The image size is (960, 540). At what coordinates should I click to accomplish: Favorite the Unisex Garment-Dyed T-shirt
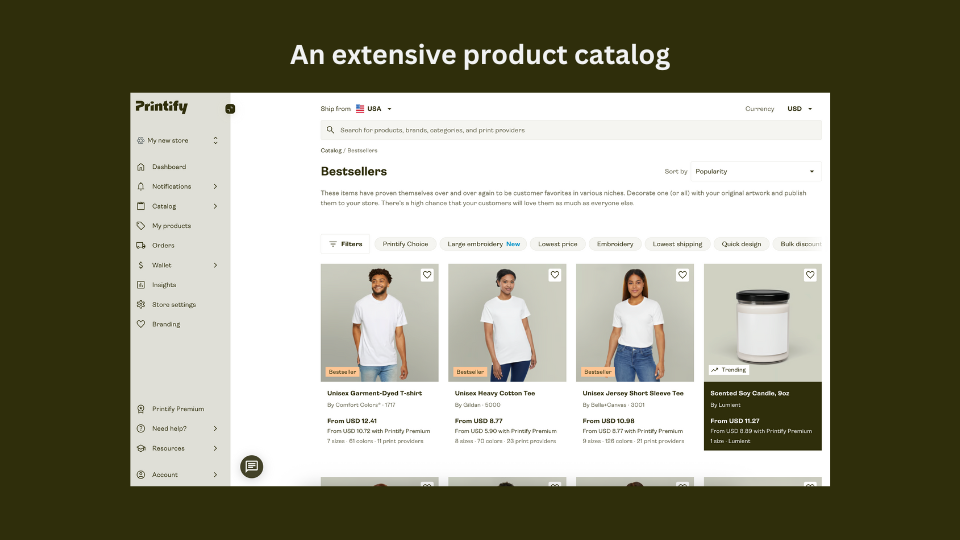tap(427, 274)
